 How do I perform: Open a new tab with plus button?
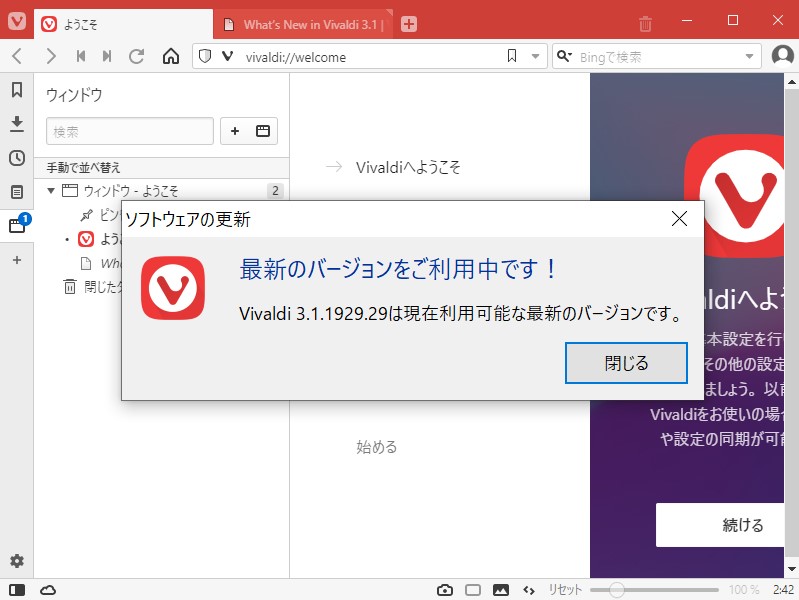(x=409, y=24)
